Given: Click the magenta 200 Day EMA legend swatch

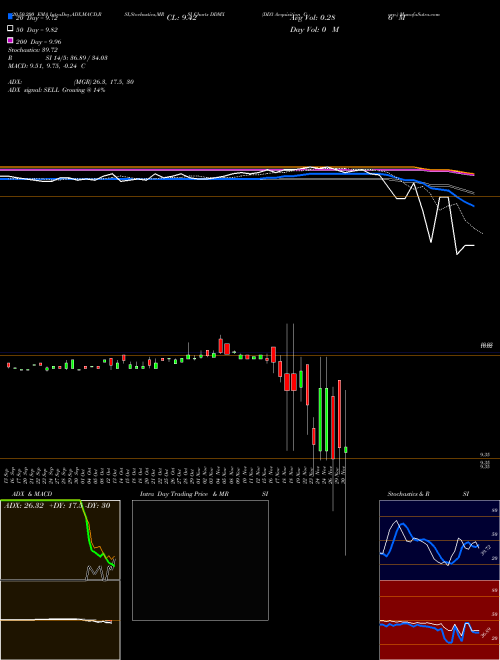Looking at the screenshot, I should 10,41.
